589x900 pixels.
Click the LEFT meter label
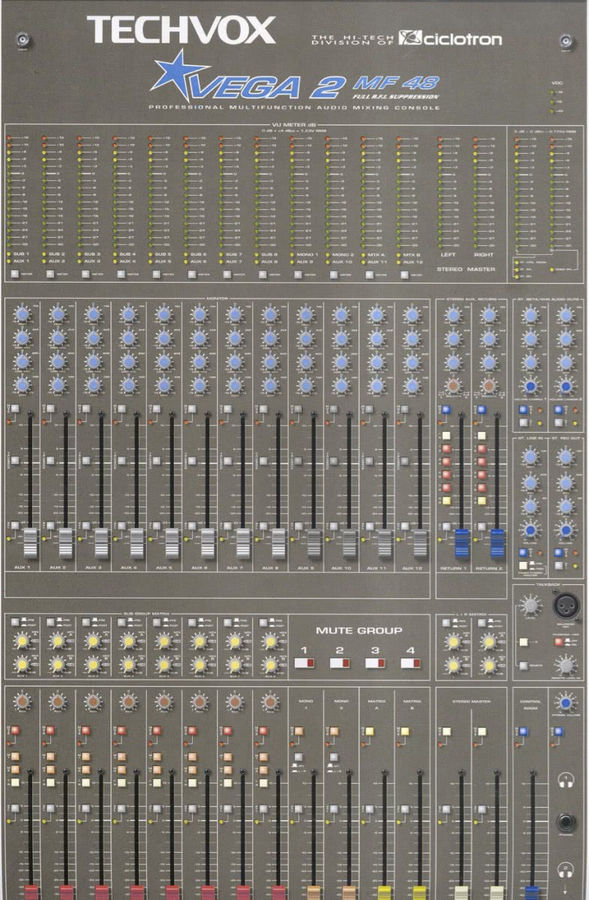pyautogui.click(x=448, y=254)
